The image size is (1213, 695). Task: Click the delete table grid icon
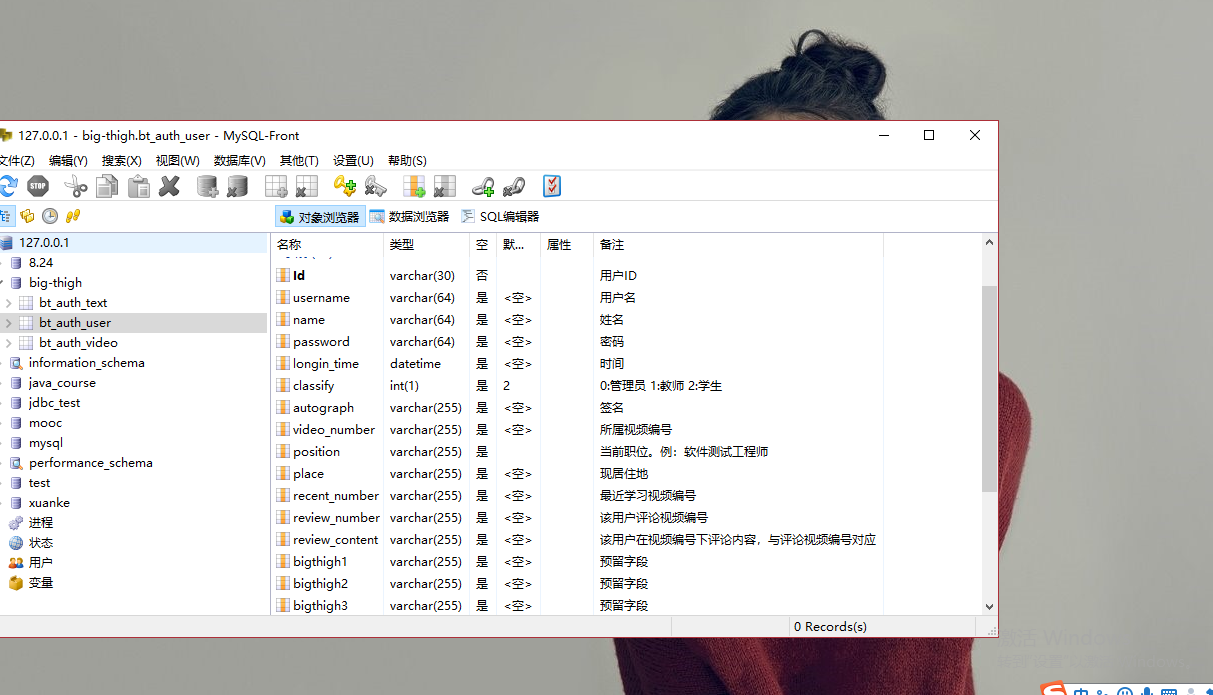pyautogui.click(x=306, y=186)
